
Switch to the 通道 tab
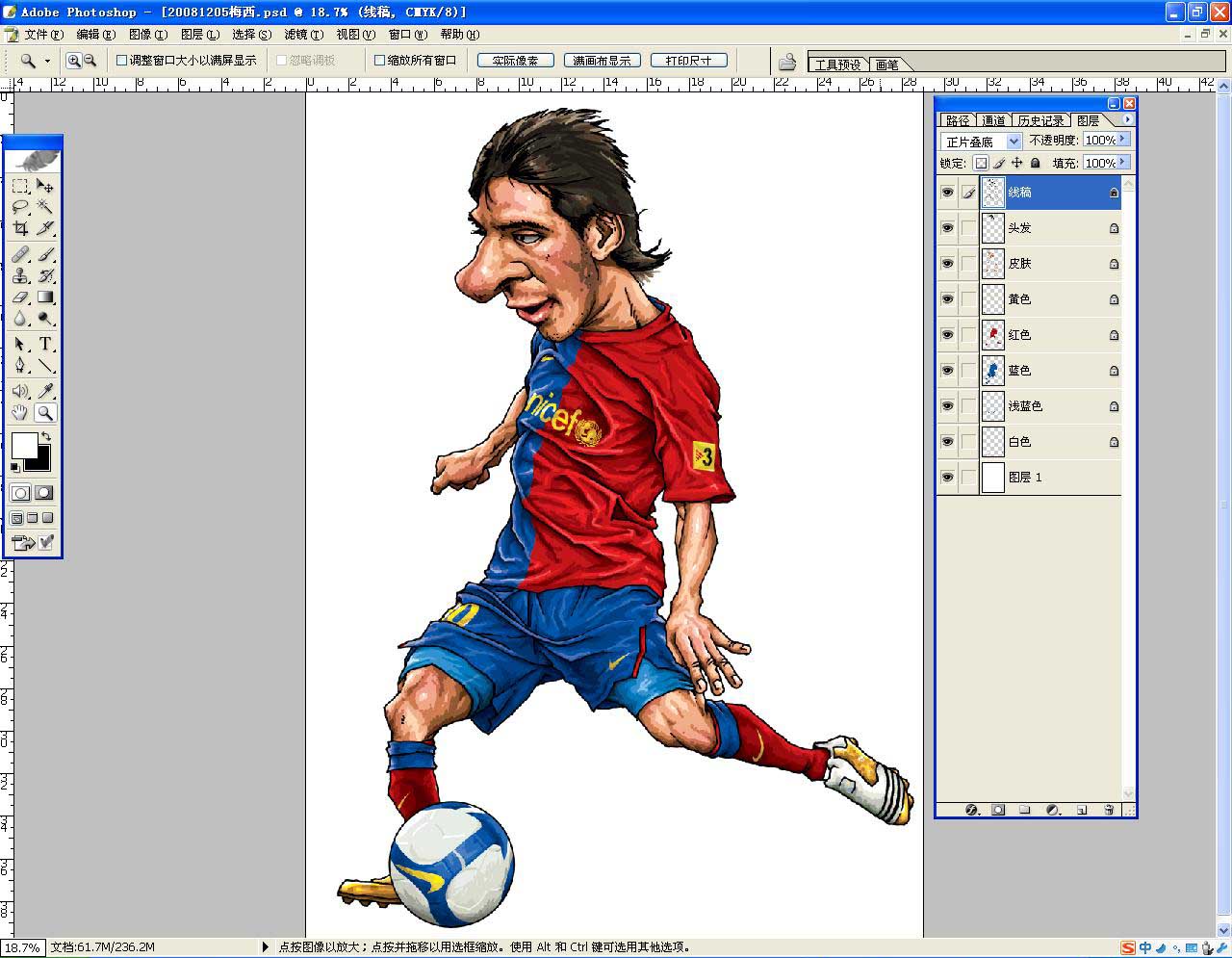coord(993,120)
